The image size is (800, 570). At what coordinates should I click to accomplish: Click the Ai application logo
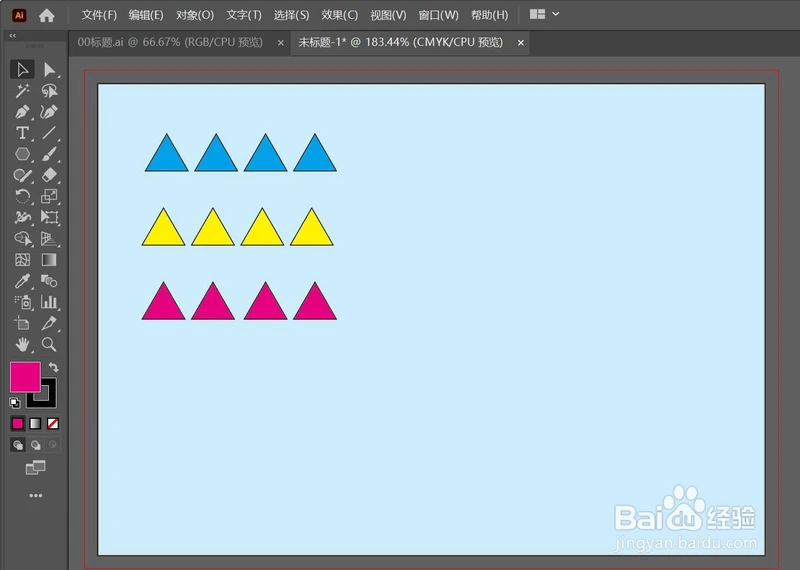(19, 15)
